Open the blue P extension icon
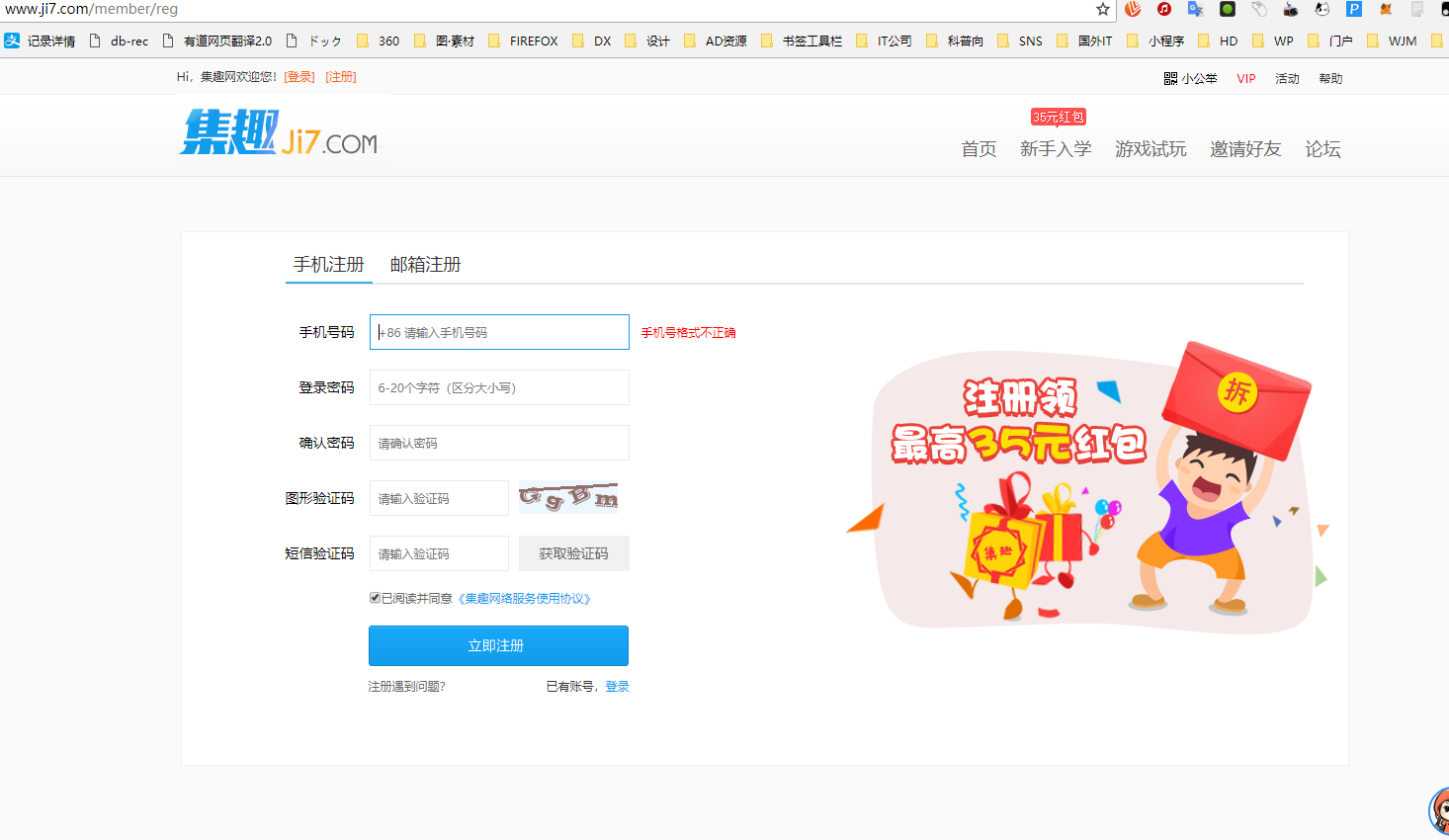Screen dimensions: 1449x840 (x=1354, y=9)
